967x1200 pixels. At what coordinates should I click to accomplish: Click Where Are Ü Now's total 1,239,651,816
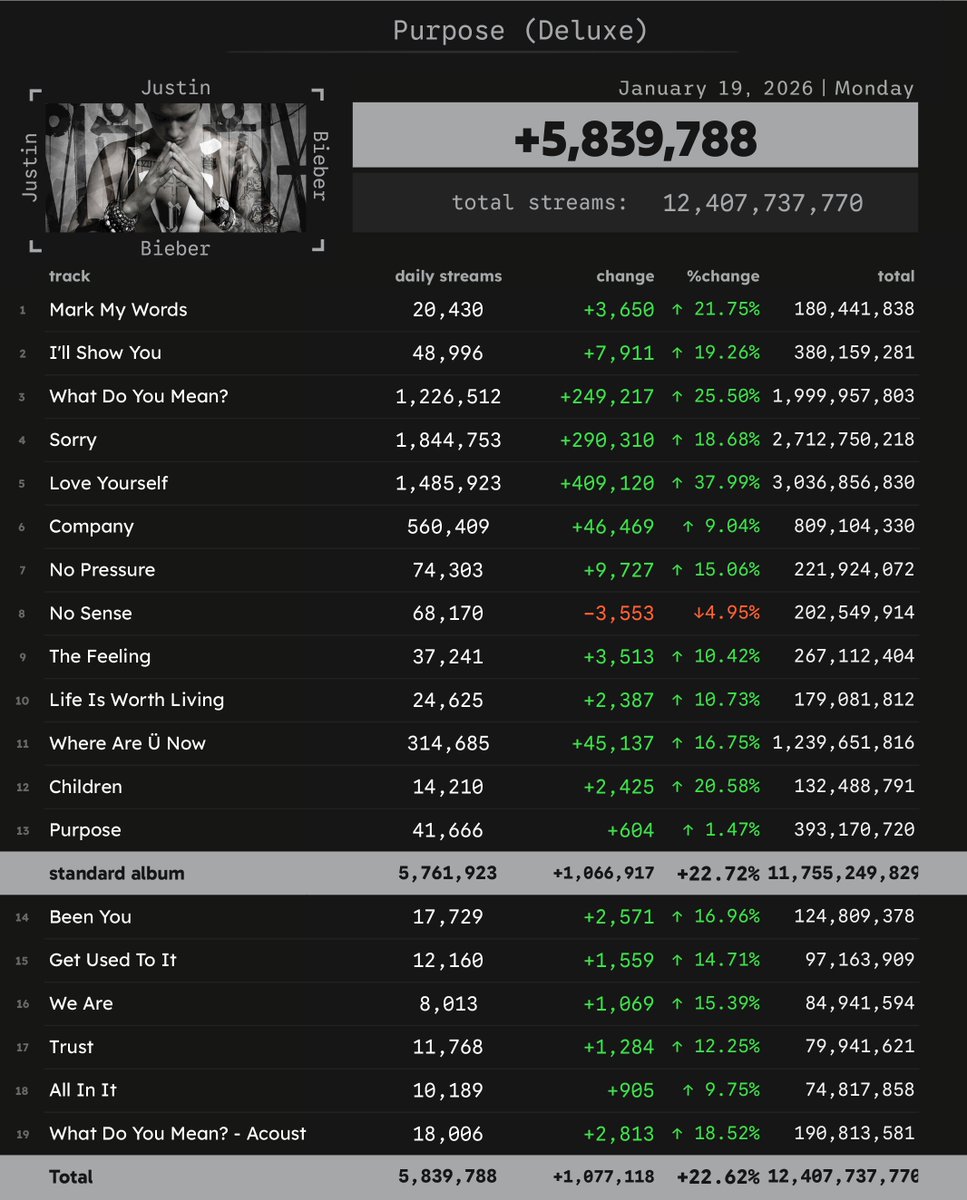click(x=843, y=743)
